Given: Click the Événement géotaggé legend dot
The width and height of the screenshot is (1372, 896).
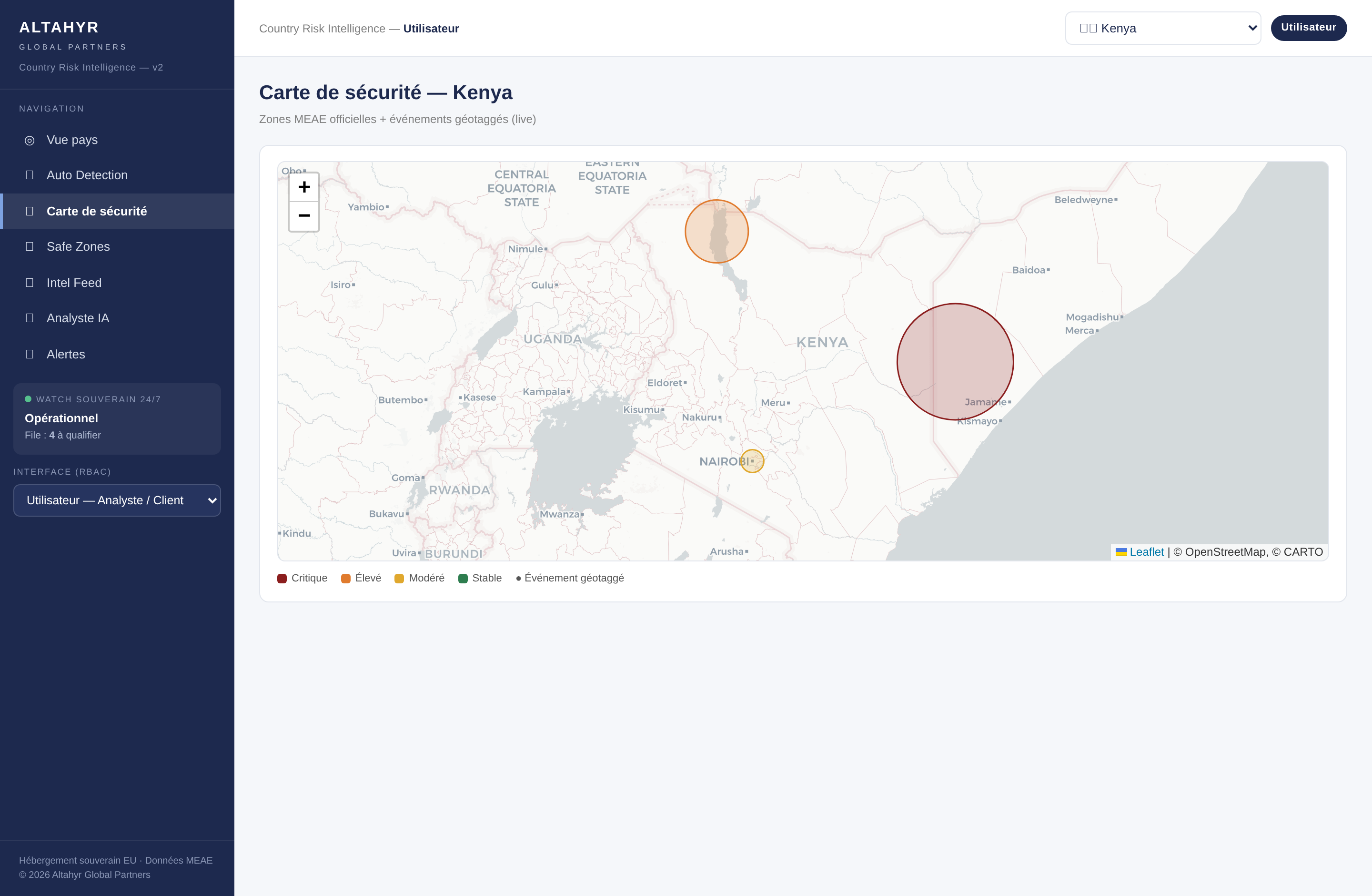Looking at the screenshot, I should (518, 578).
